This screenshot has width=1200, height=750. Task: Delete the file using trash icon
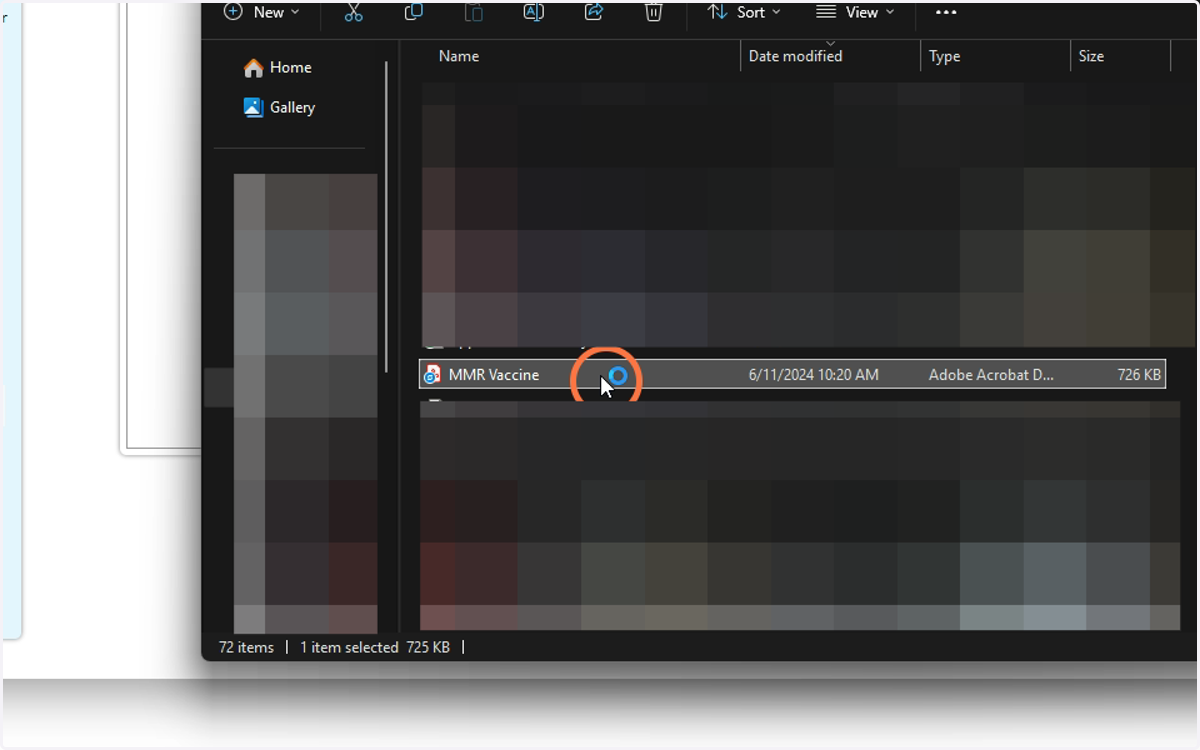tap(653, 12)
